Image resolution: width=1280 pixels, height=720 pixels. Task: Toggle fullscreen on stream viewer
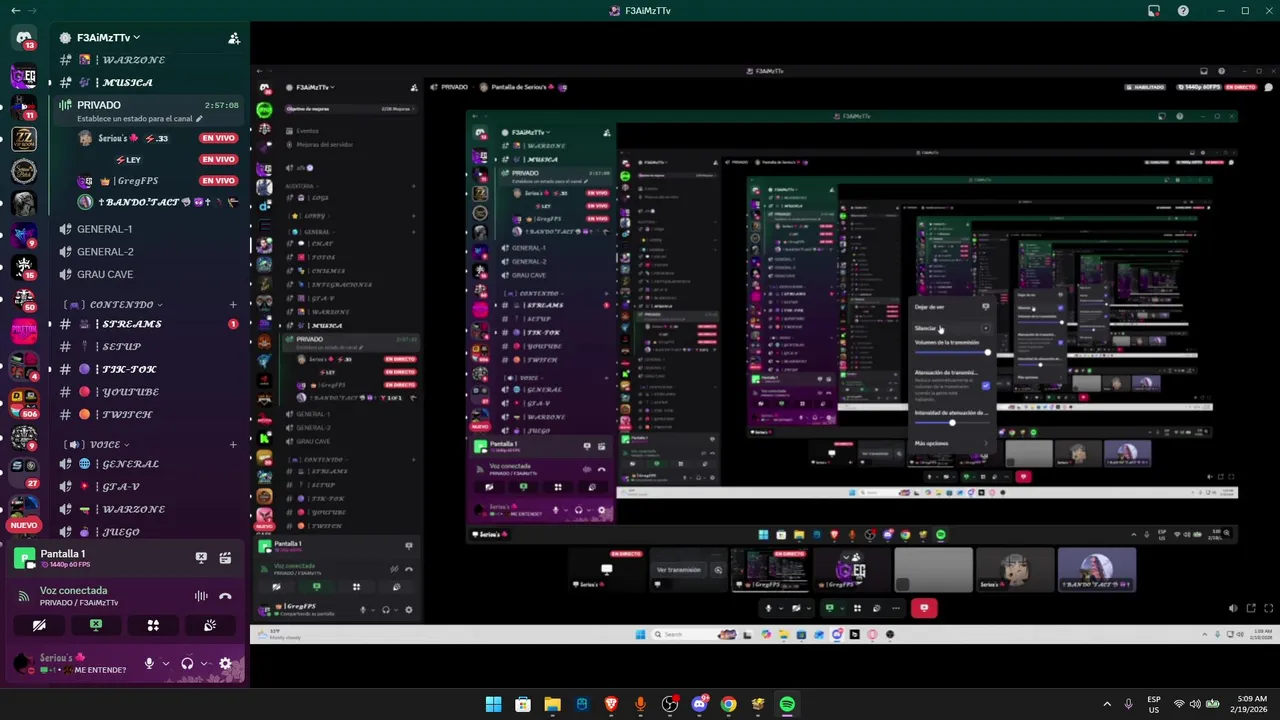click(x=1269, y=608)
